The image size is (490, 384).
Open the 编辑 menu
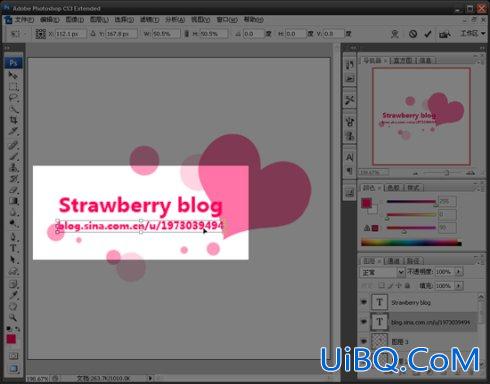49,20
